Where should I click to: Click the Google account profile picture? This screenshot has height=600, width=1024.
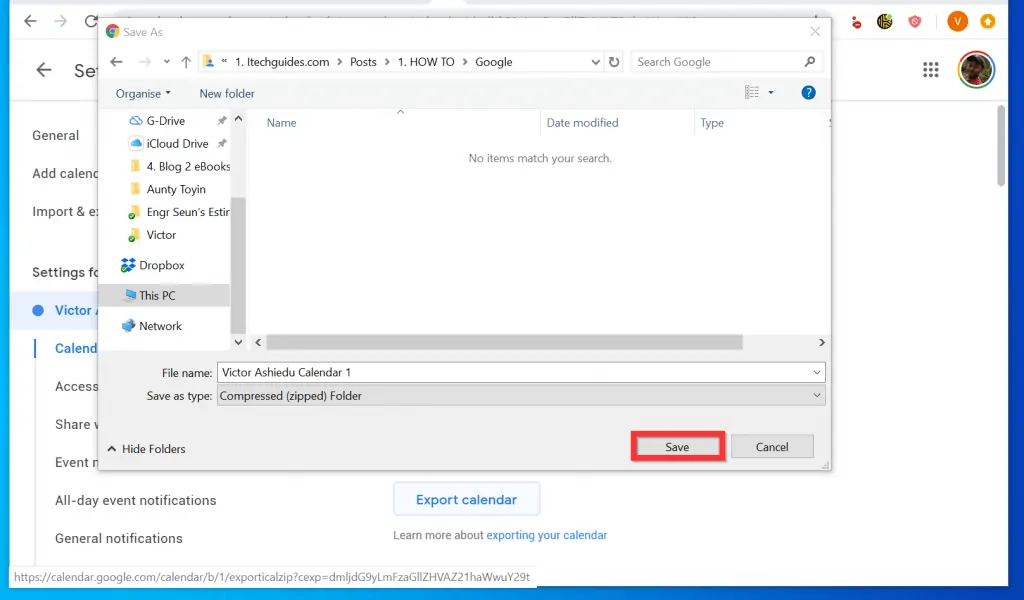point(975,70)
